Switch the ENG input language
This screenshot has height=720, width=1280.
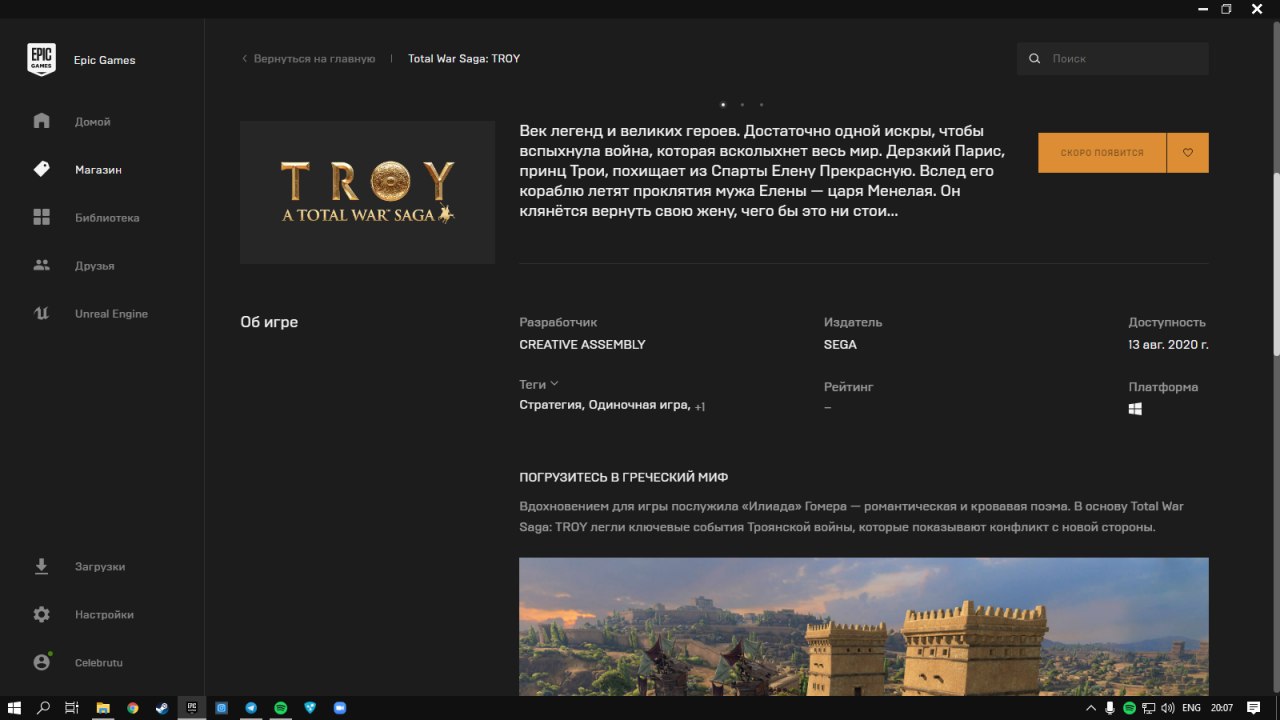1190,708
